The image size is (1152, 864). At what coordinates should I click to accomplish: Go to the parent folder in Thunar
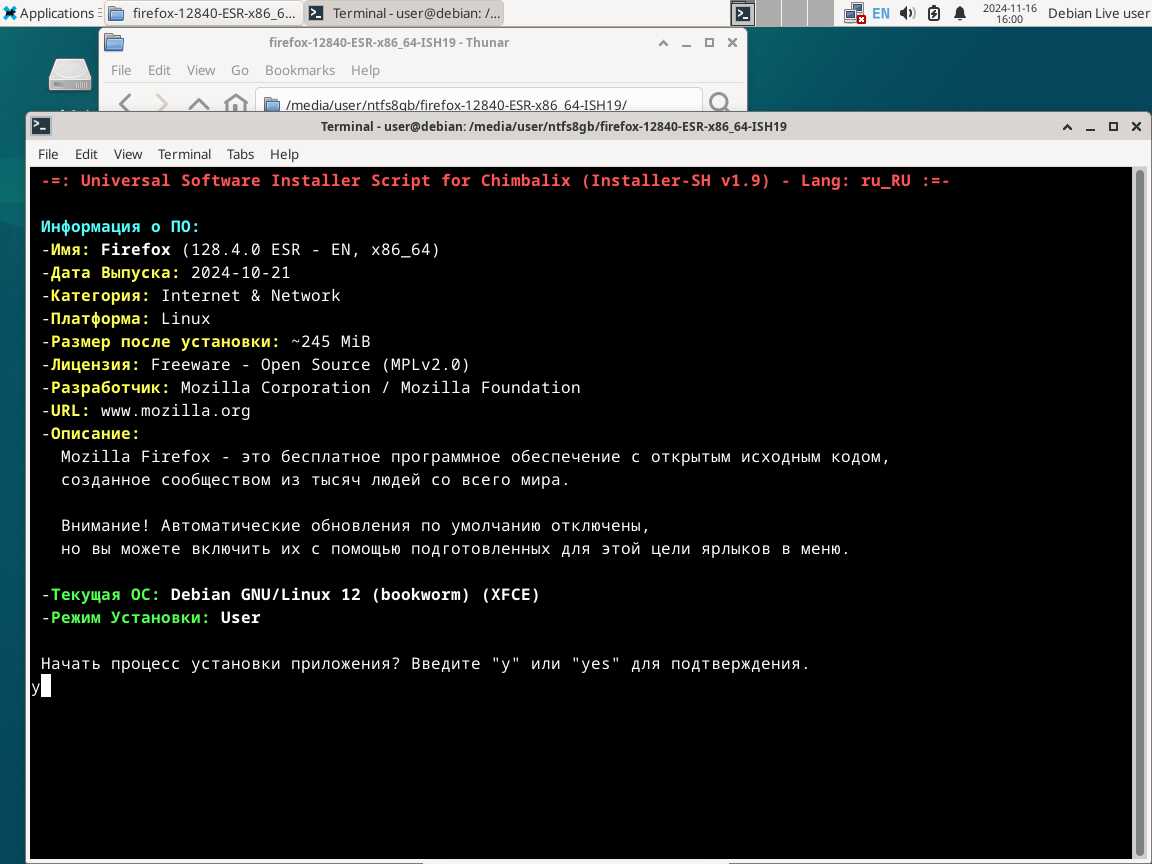(x=198, y=102)
